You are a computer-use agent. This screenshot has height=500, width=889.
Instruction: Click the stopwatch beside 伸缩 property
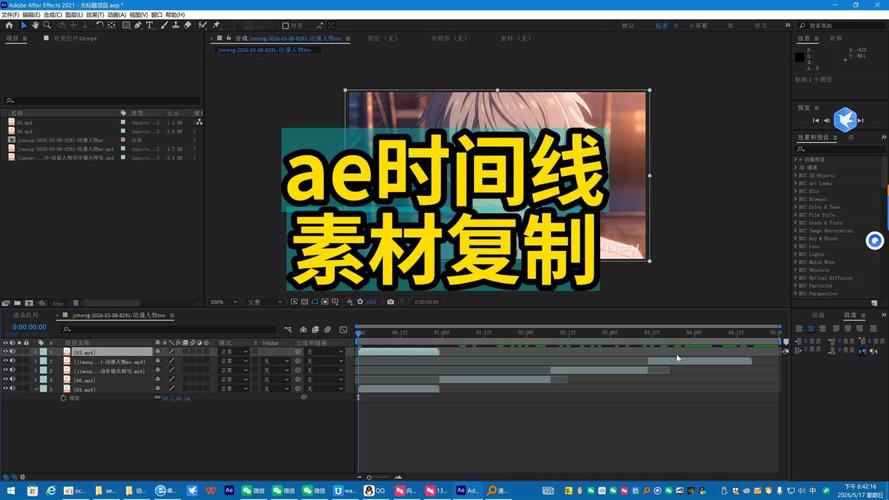[63, 398]
